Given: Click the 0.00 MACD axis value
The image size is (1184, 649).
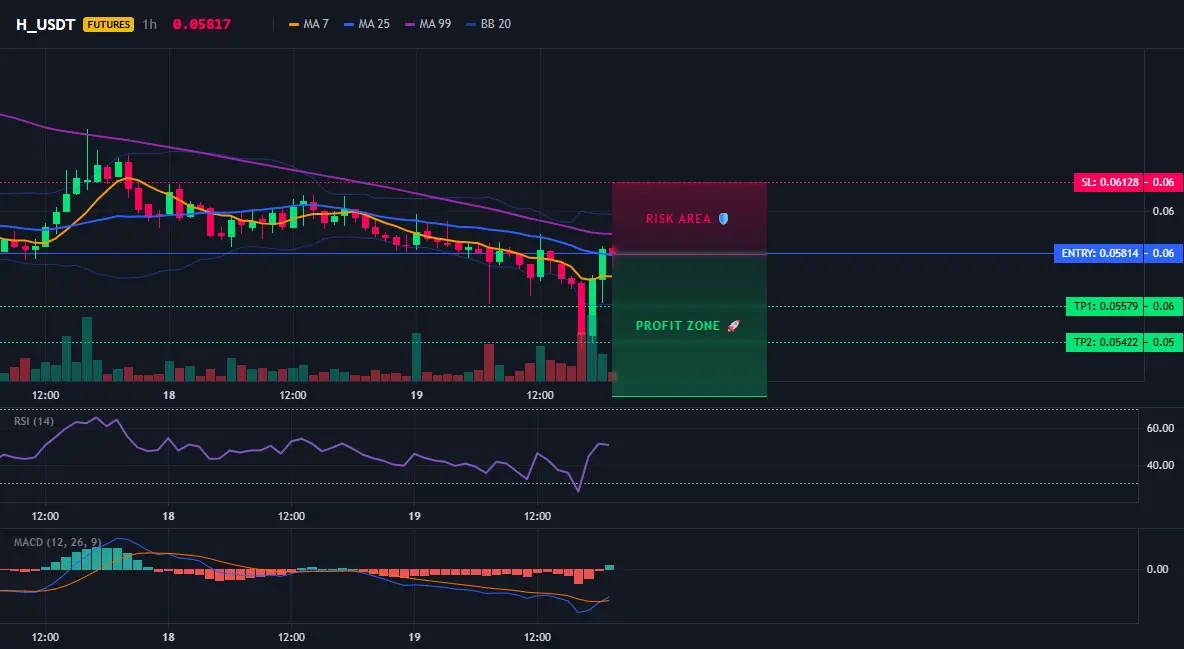Looking at the screenshot, I should tap(1158, 570).
